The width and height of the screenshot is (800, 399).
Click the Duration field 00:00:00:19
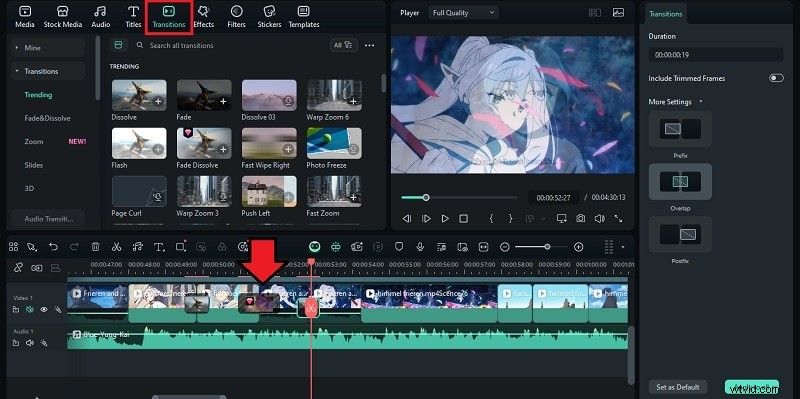(x=716, y=55)
